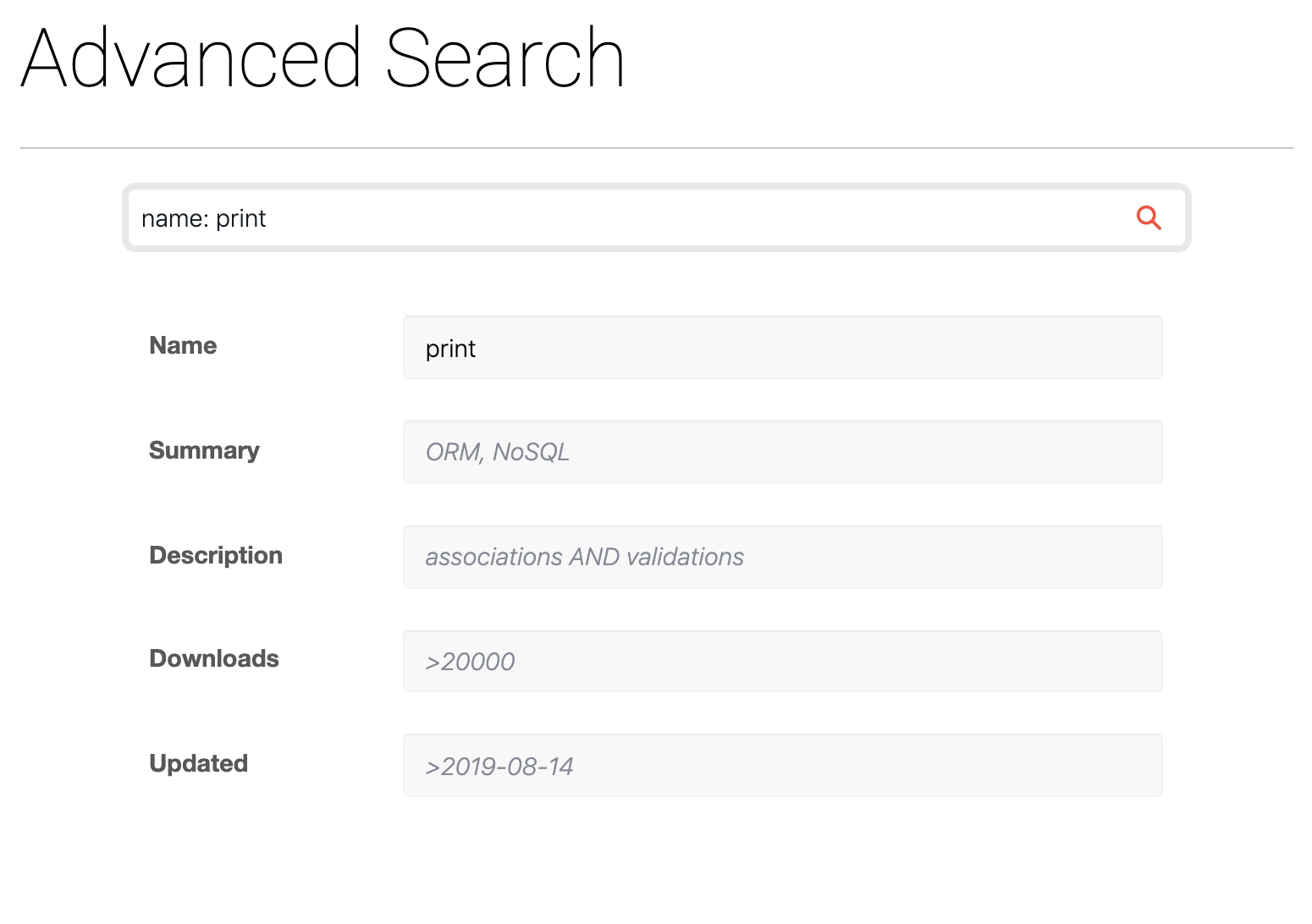Viewport: 1312px width, 924px height.
Task: Click the 'associations AND validations' placeholder
Action: 584,557
